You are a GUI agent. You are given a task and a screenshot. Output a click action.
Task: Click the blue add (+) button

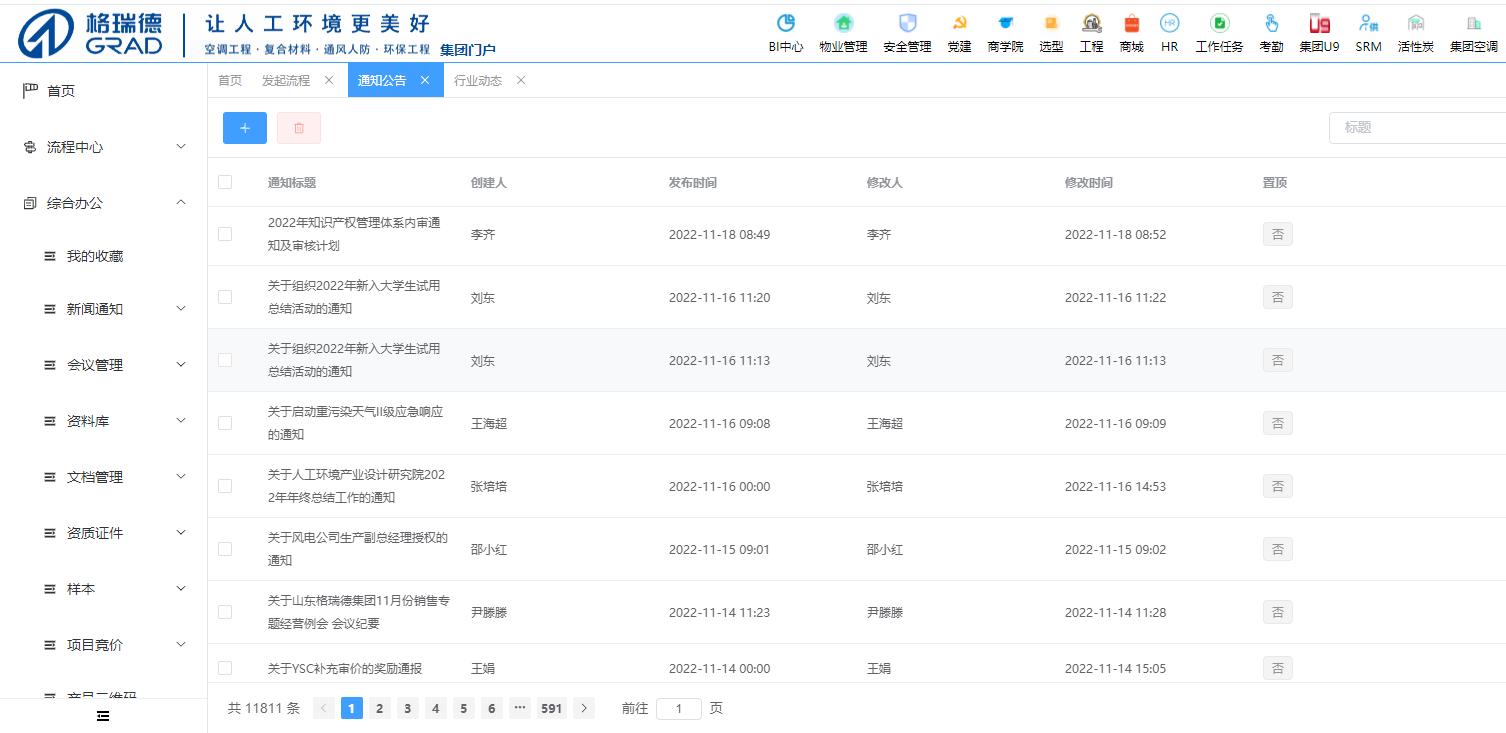click(245, 128)
